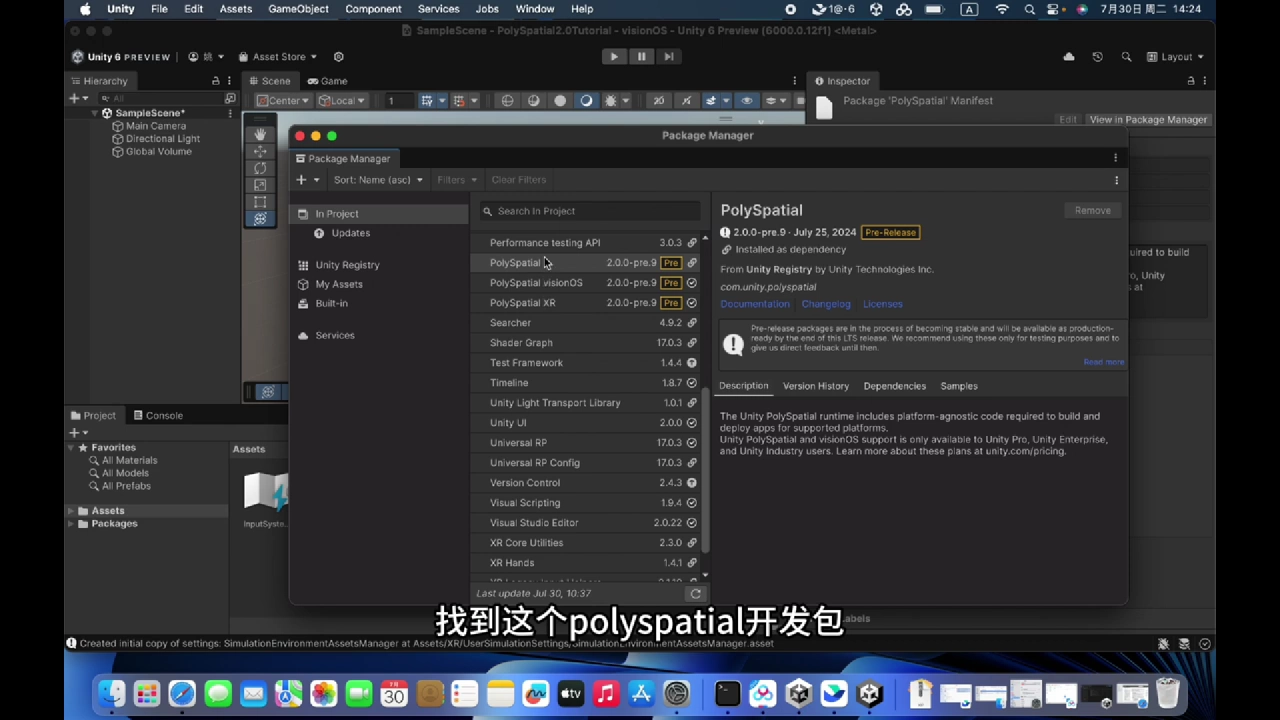The image size is (1280, 720).
Task: Toggle grid visibility icon in Scene toolbar
Action: point(427,100)
